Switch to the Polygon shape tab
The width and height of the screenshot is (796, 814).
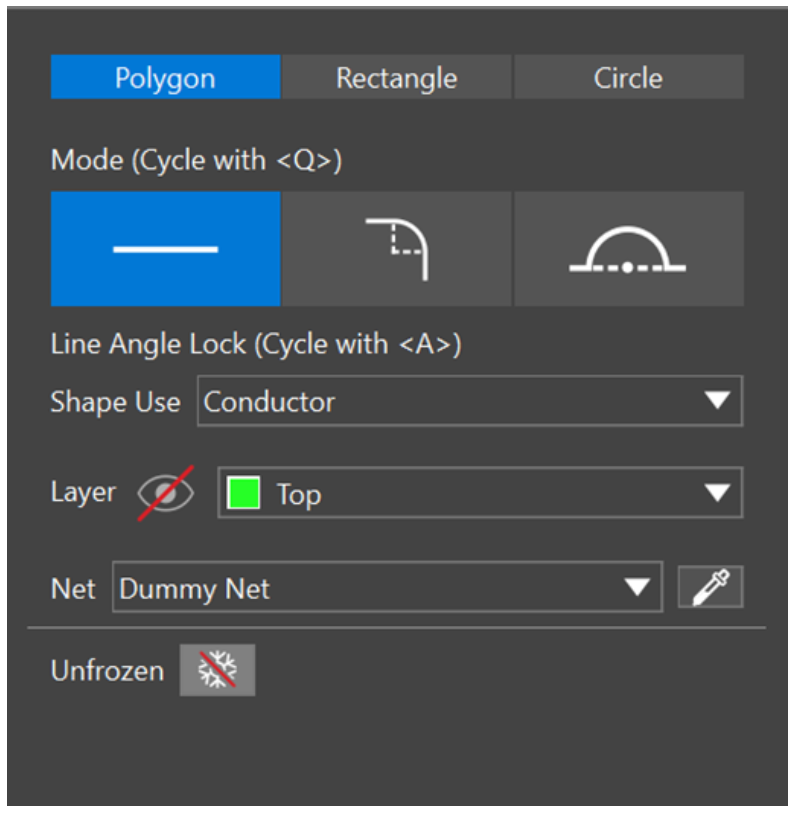point(166,78)
